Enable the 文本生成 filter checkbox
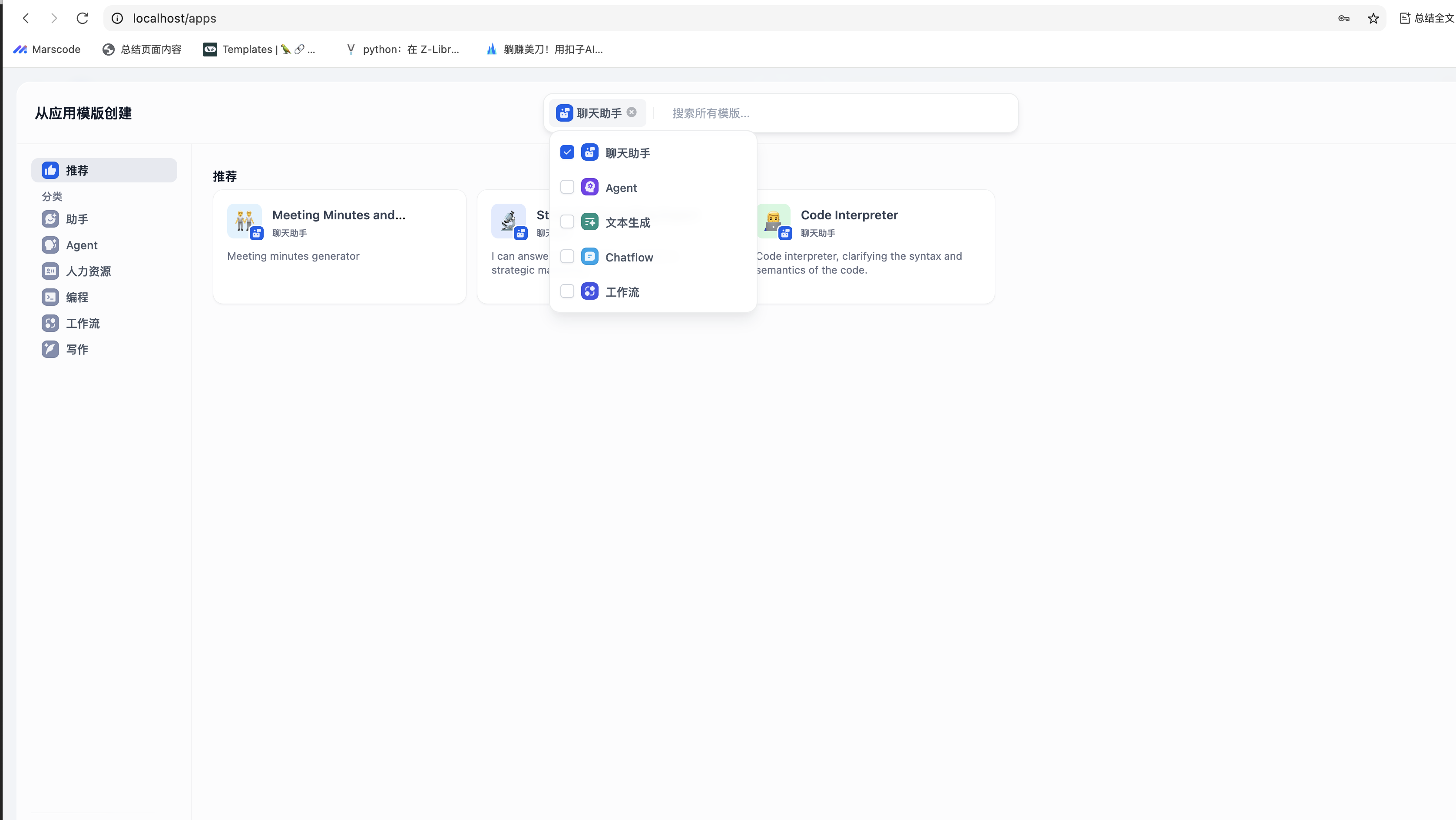Screen dimensions: 1456x820 567,222
